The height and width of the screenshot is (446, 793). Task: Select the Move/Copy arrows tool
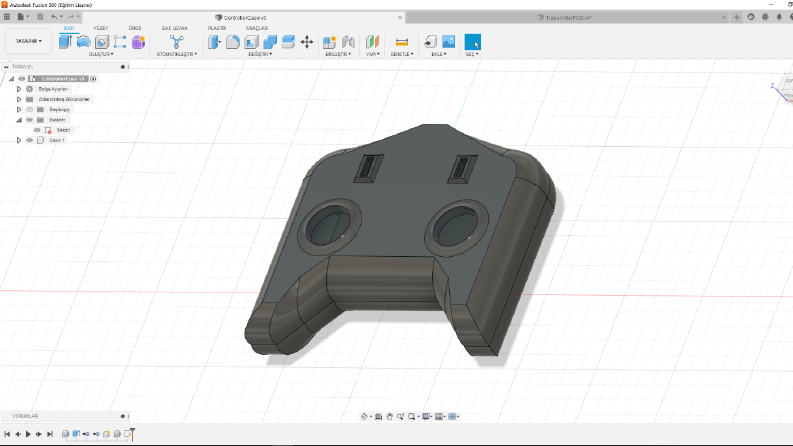click(307, 42)
